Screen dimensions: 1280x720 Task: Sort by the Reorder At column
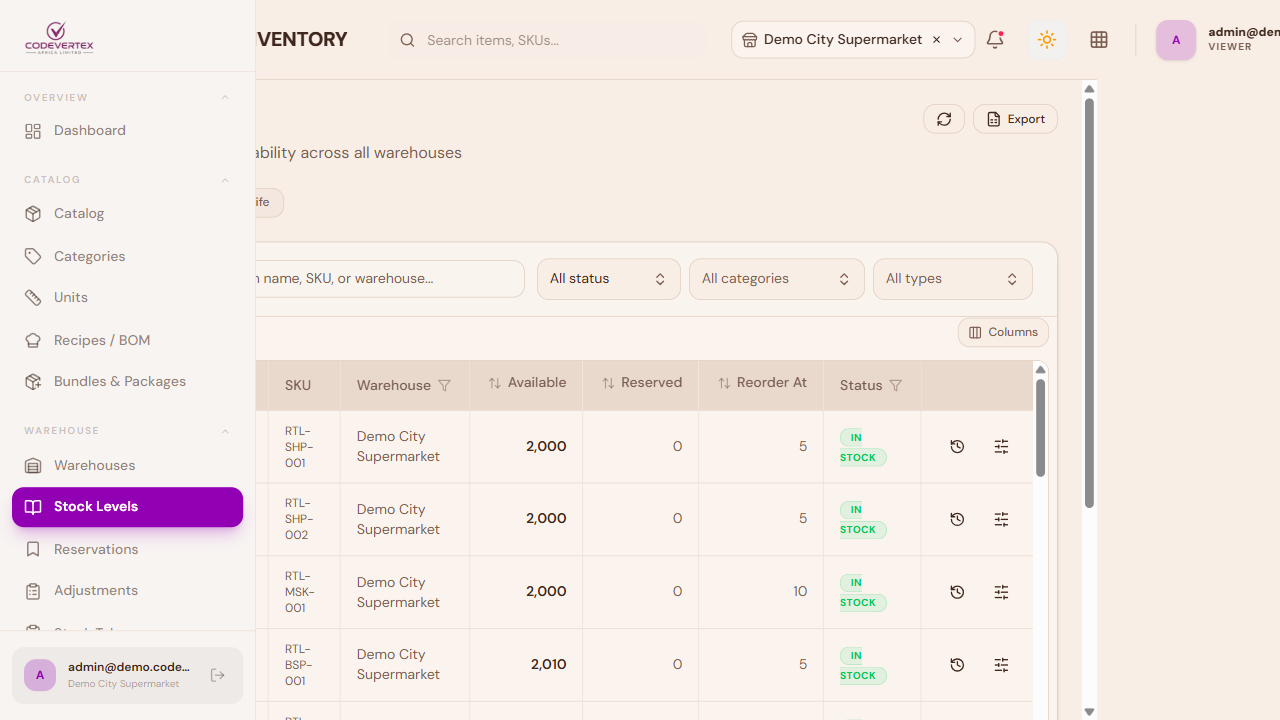pyautogui.click(x=762, y=383)
